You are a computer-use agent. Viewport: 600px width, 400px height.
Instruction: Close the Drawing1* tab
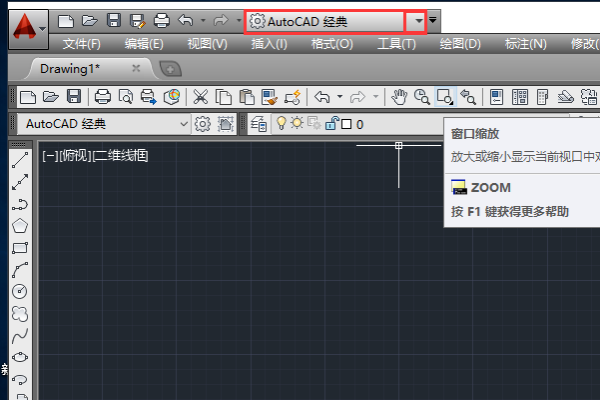coord(136,69)
